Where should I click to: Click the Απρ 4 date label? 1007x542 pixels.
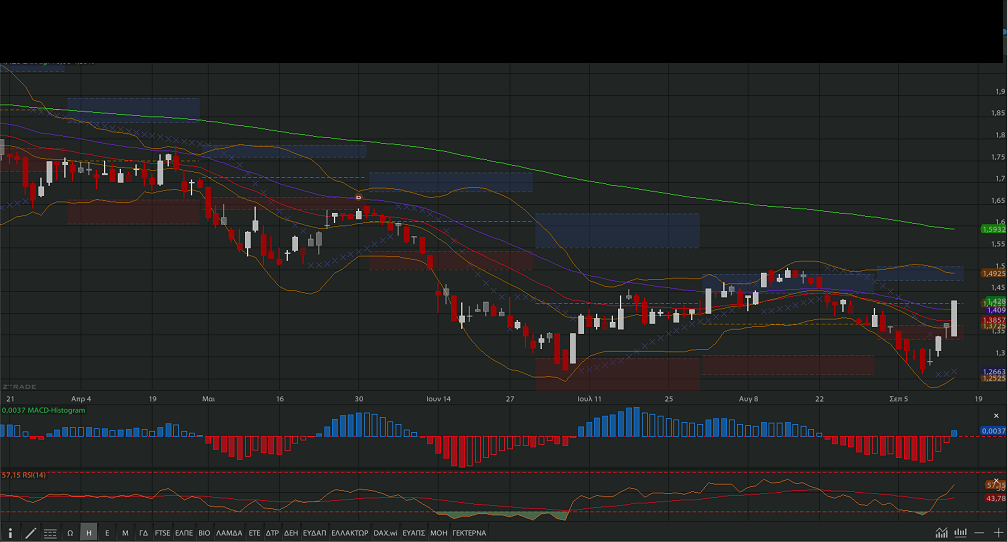(81, 399)
